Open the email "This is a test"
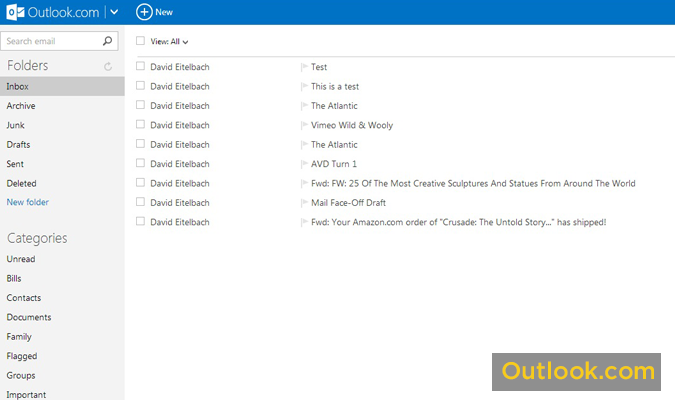This screenshot has height=400, width=675. coord(335,86)
